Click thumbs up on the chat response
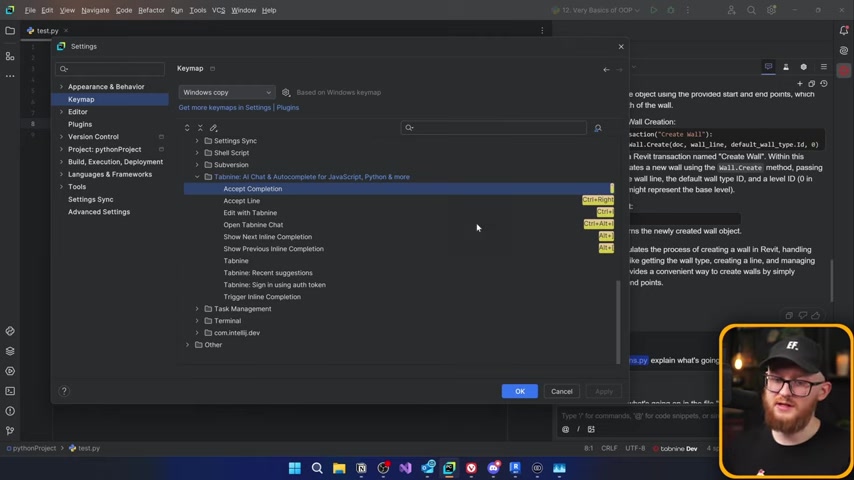 click(815, 315)
